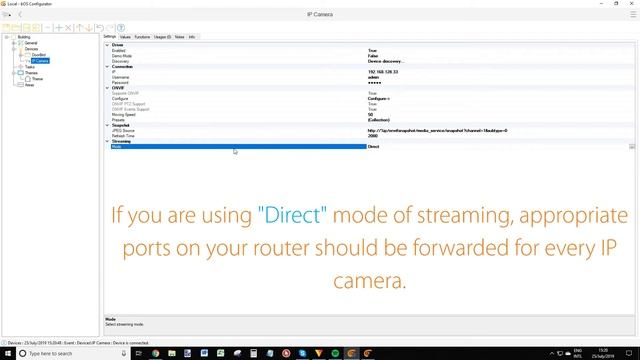This screenshot has width=640, height=360.
Task: Click the minus icon in toolbar
Action: [48, 28]
